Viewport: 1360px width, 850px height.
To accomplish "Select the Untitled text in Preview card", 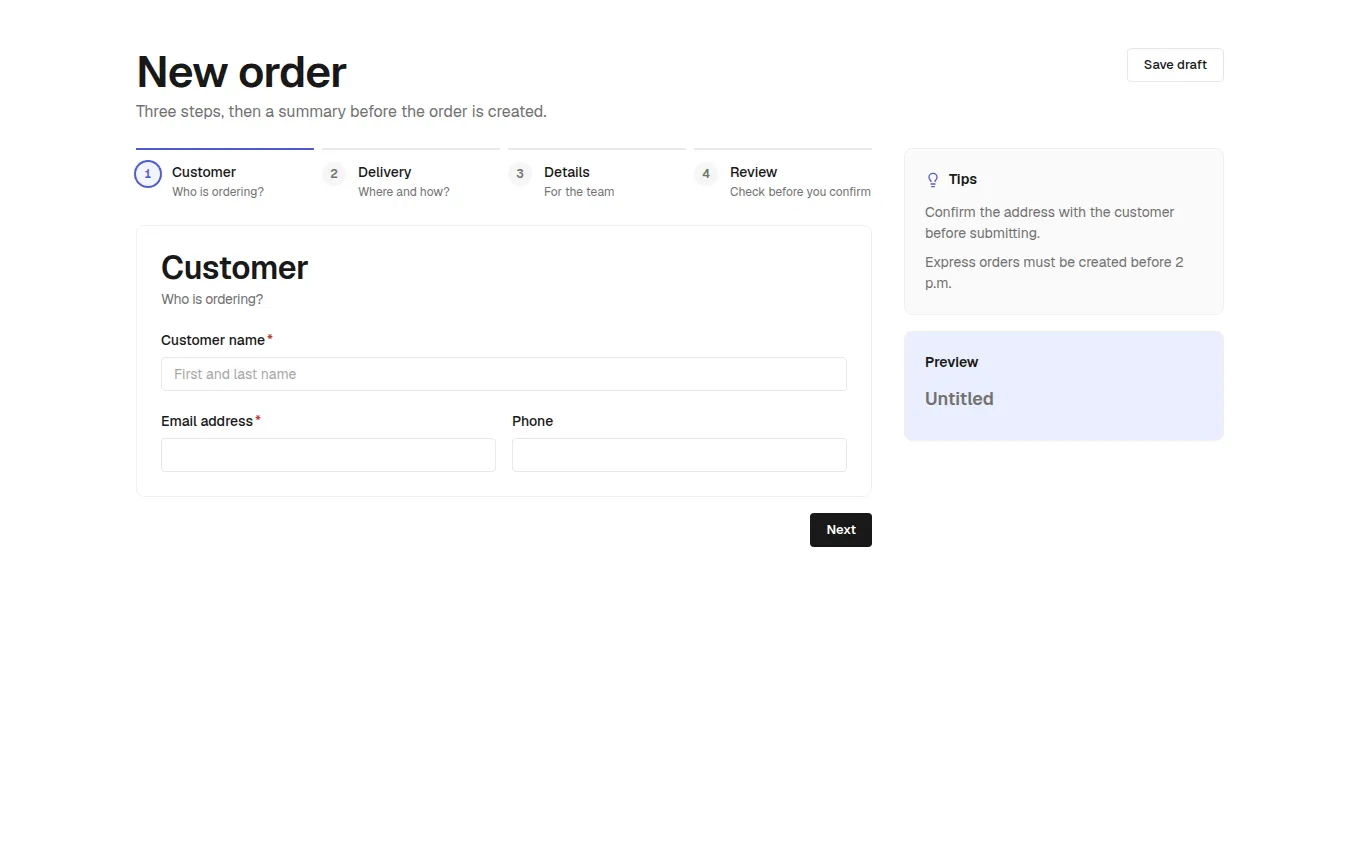I will [x=959, y=399].
